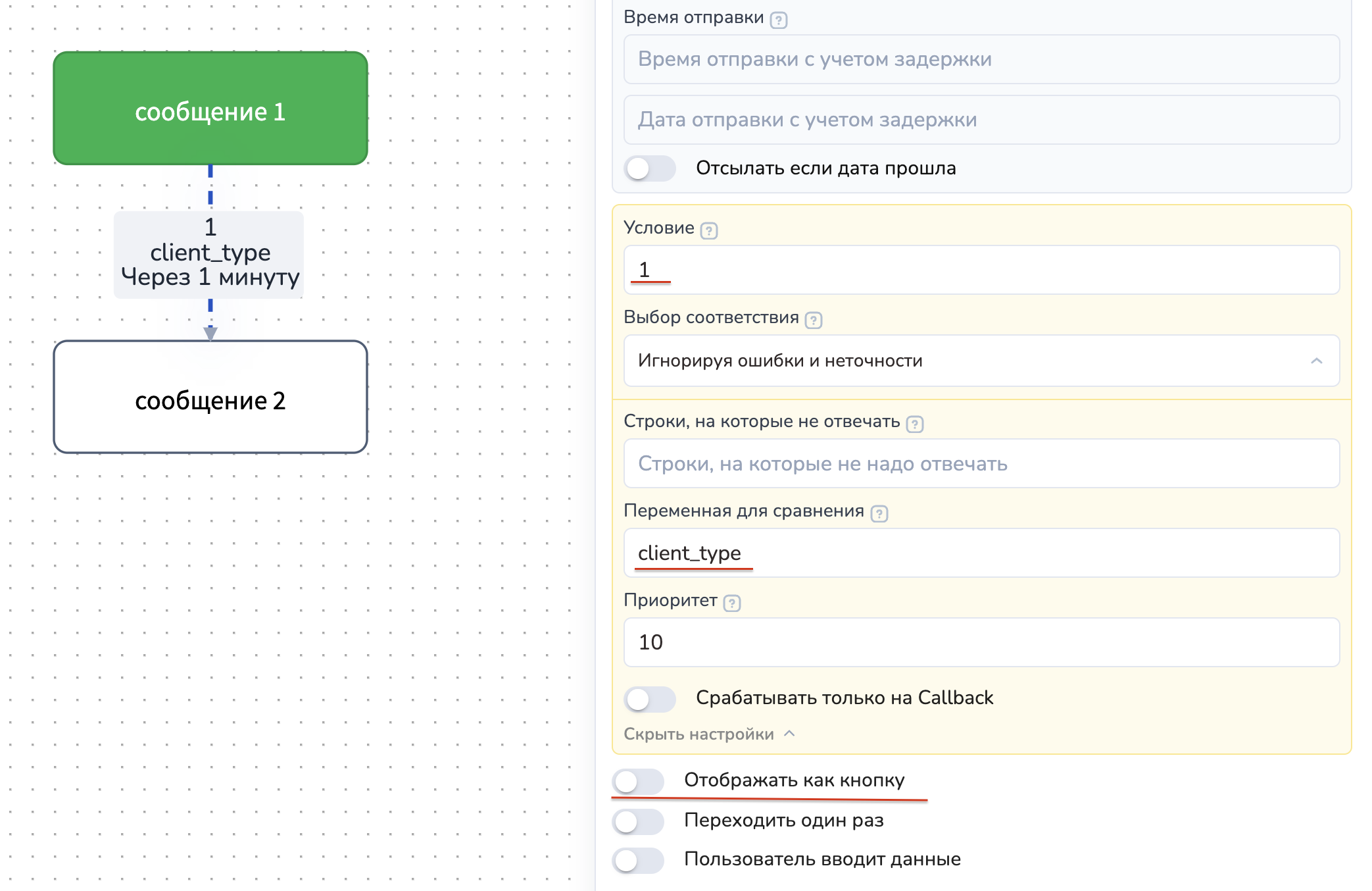Screen dimensions: 1372x891
Task: Toggle Отсылать если дата прошла switch
Action: [649, 168]
